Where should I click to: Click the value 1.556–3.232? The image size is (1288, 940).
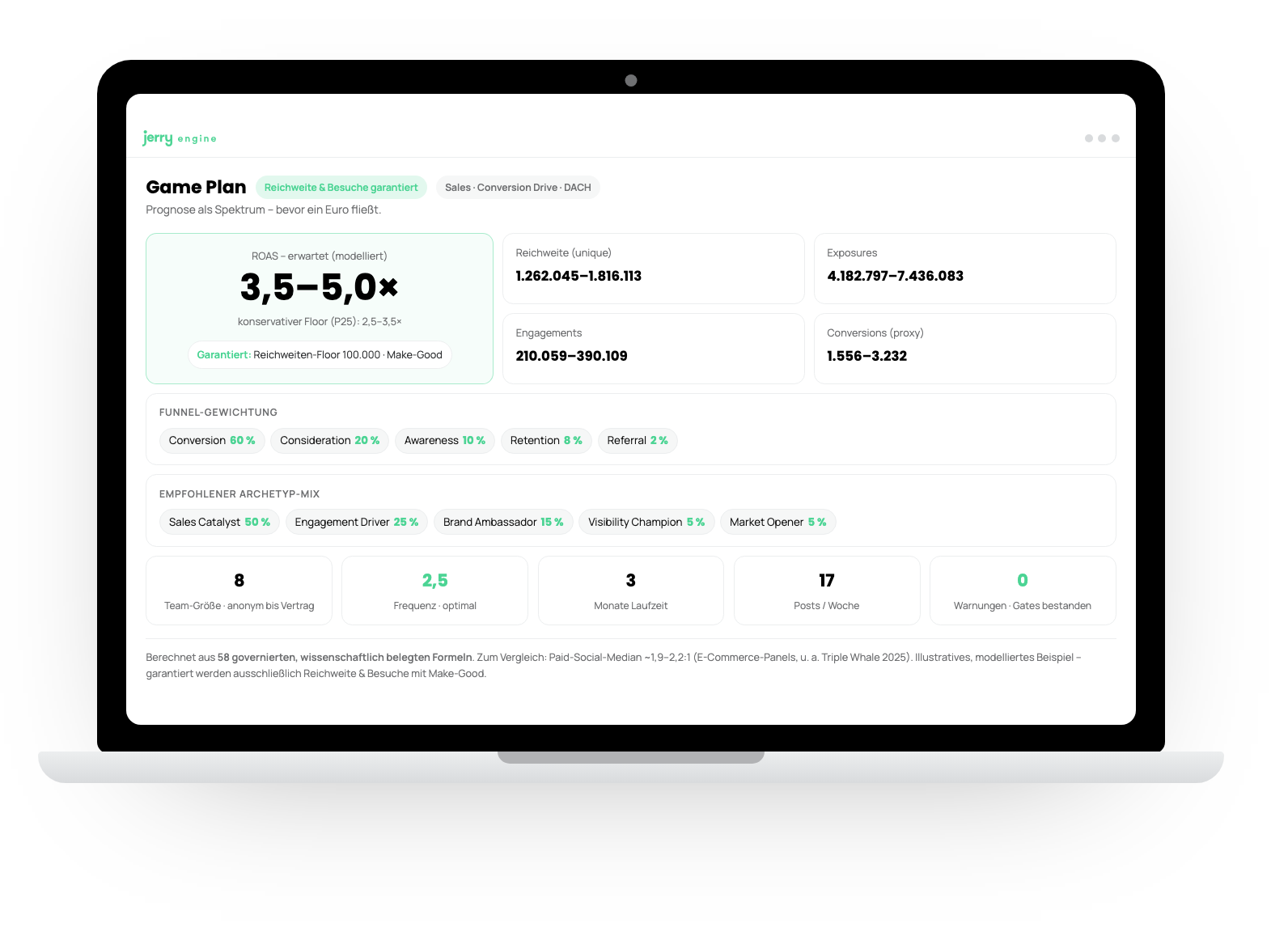(x=866, y=356)
